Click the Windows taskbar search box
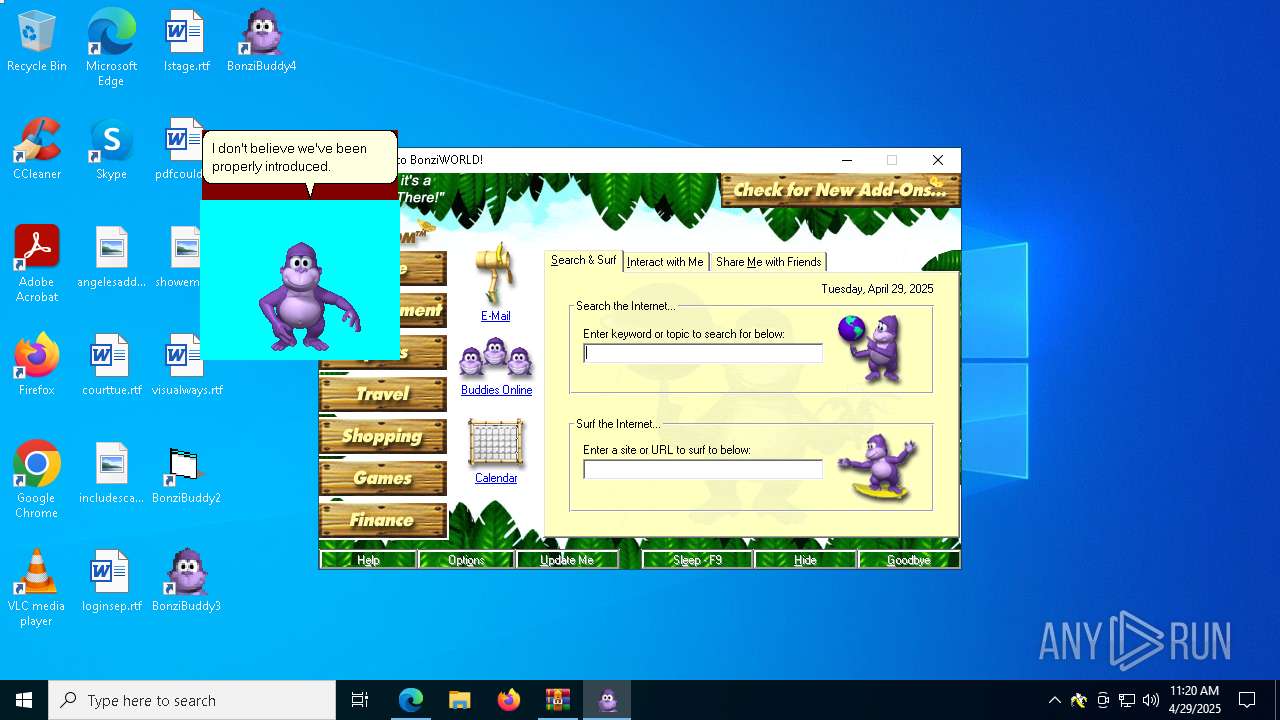Image resolution: width=1280 pixels, height=720 pixels. [x=192, y=700]
